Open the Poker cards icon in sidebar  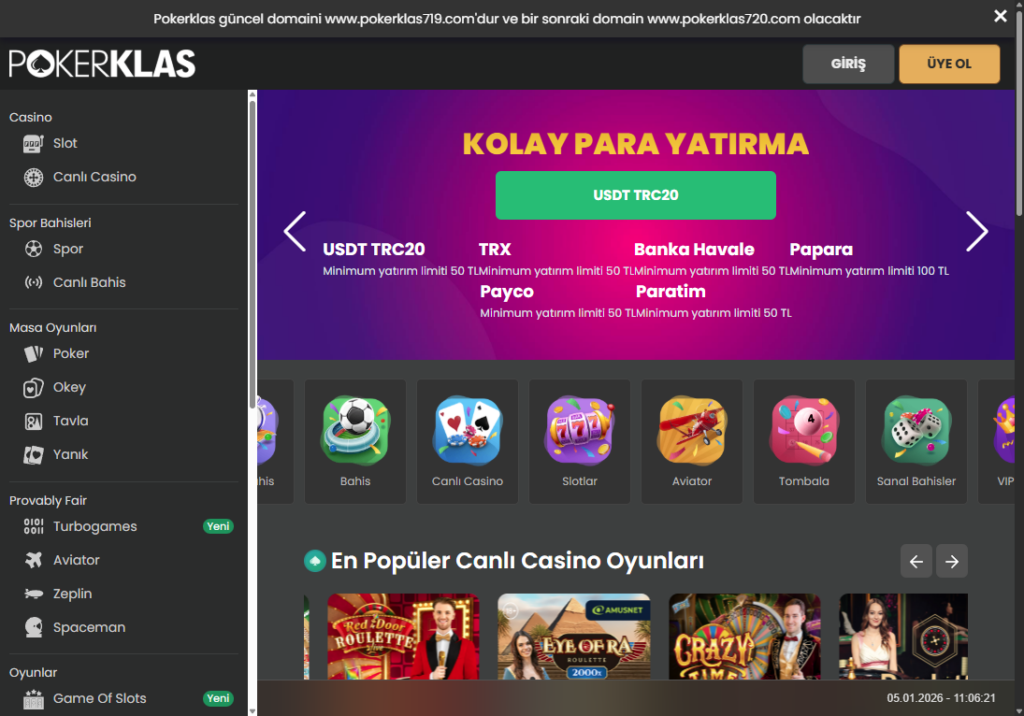pos(33,353)
